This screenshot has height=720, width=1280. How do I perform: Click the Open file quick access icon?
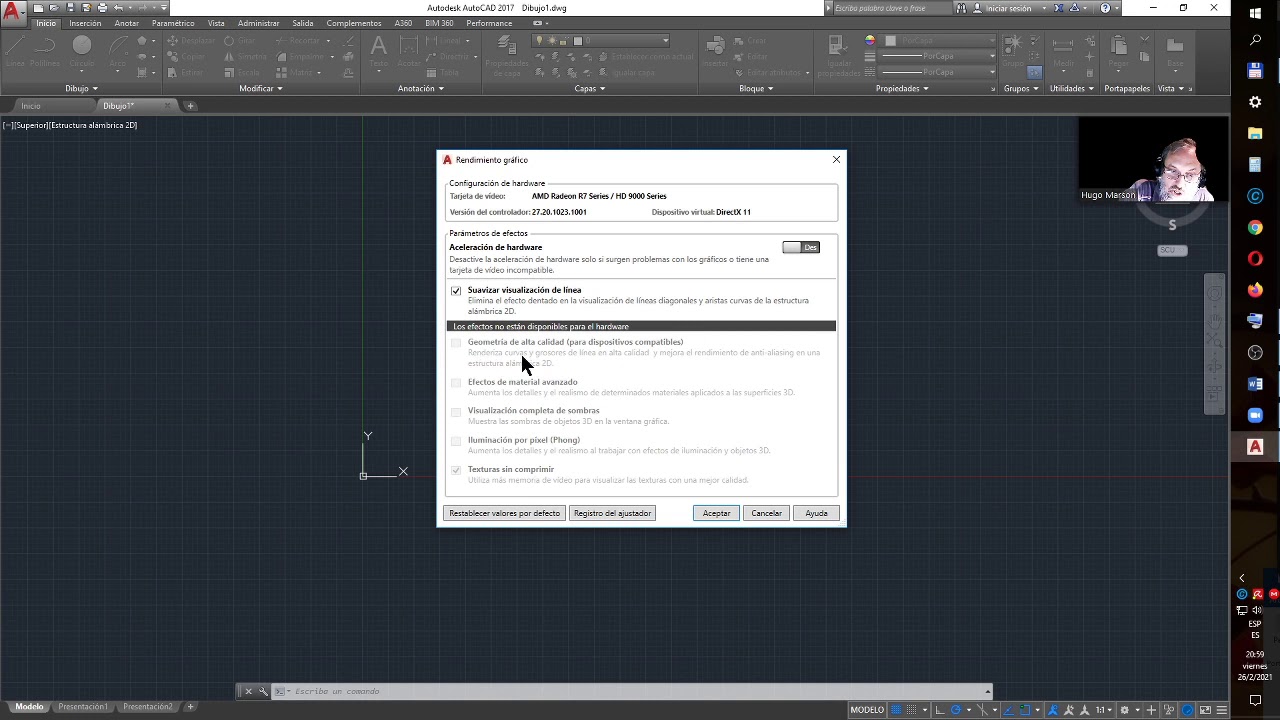point(54,8)
